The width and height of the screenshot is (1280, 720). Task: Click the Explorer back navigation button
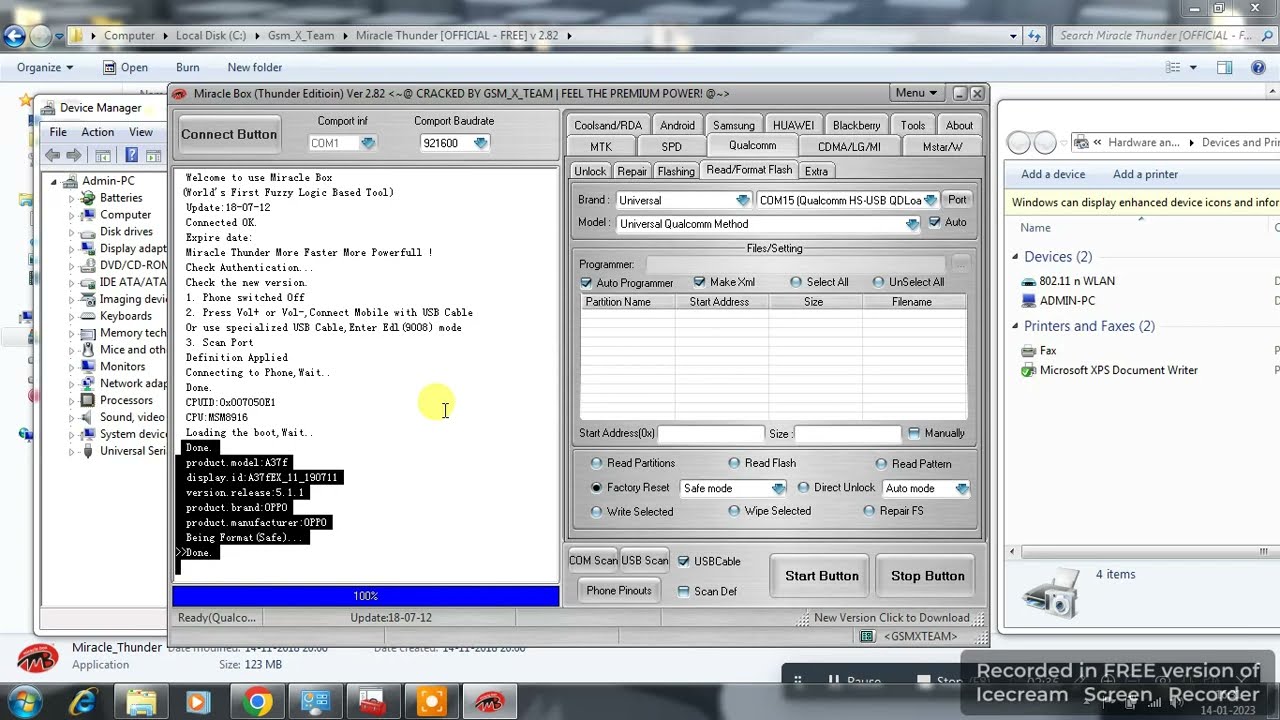(14, 36)
